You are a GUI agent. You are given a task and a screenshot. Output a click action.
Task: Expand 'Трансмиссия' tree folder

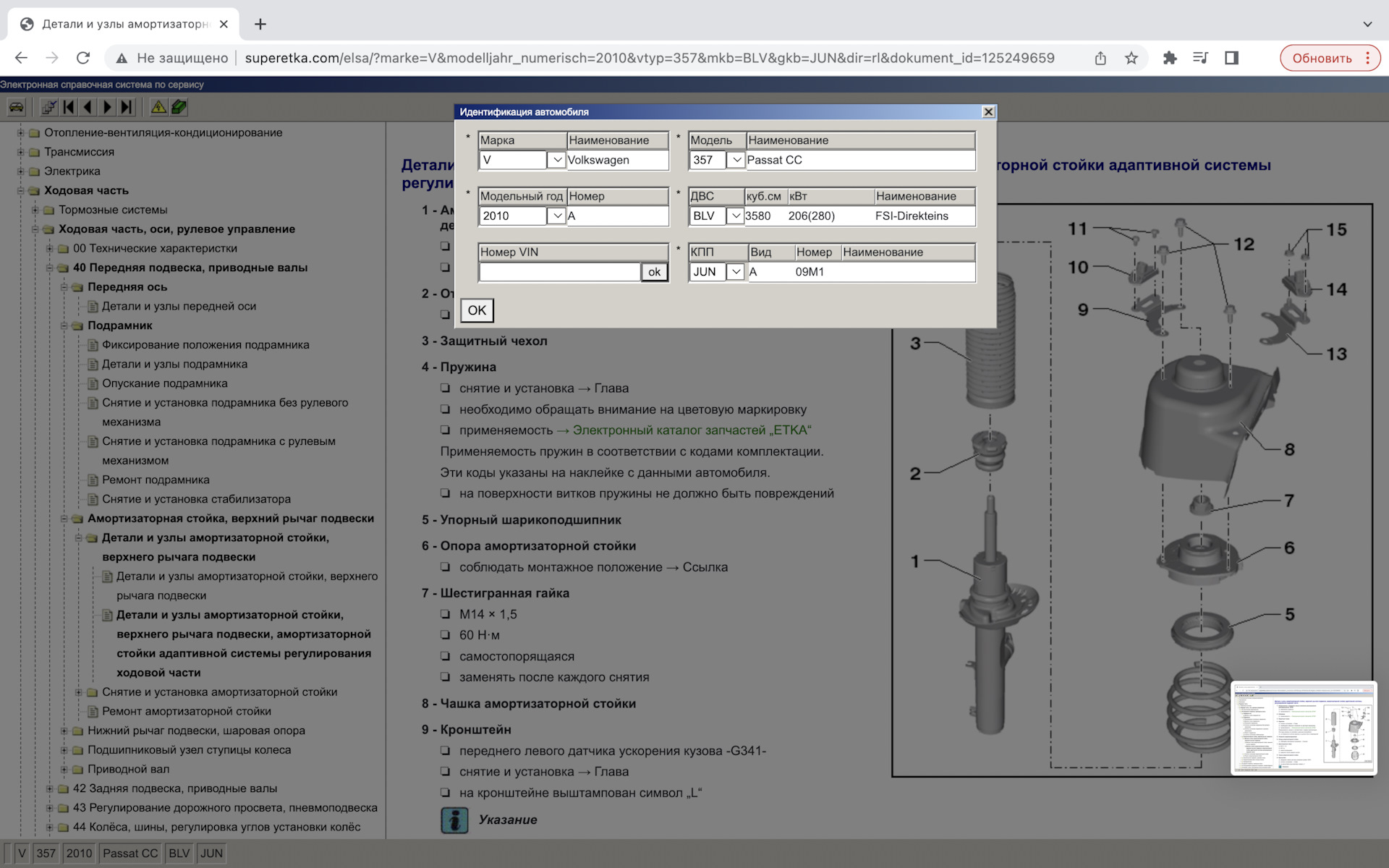(x=21, y=152)
